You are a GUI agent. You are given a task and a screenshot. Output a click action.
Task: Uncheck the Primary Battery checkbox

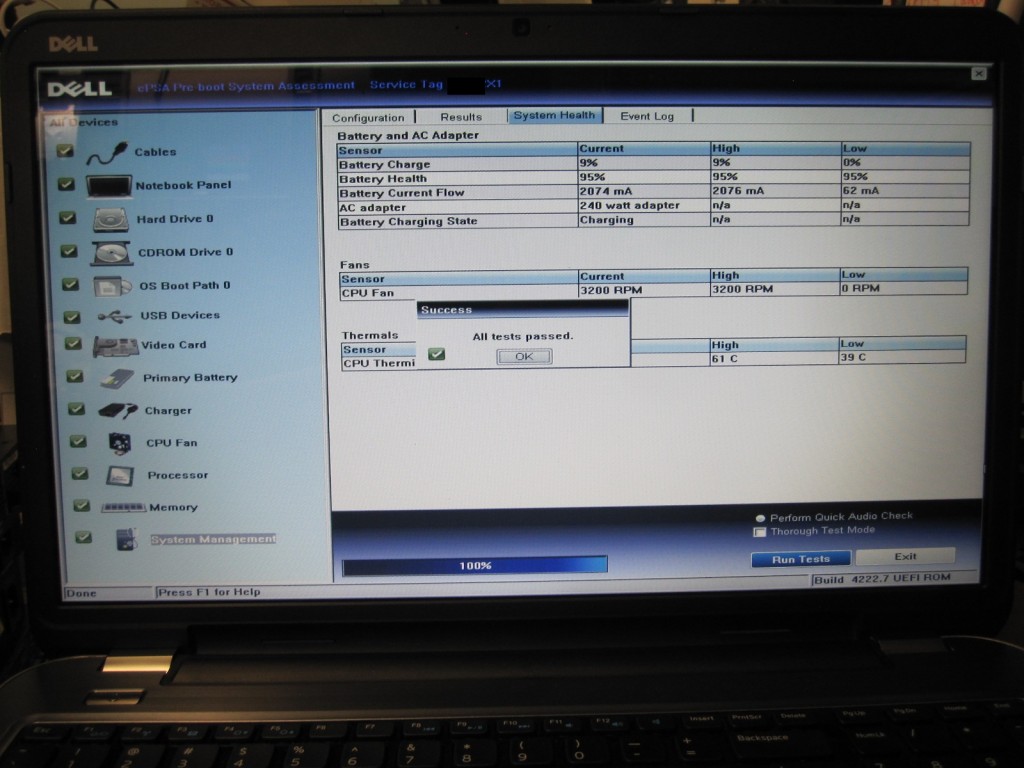[x=75, y=376]
